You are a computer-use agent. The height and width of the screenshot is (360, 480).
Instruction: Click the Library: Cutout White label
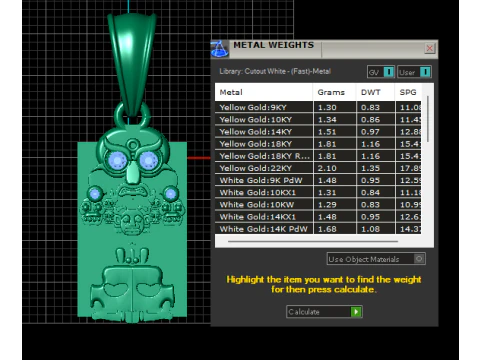(275, 71)
